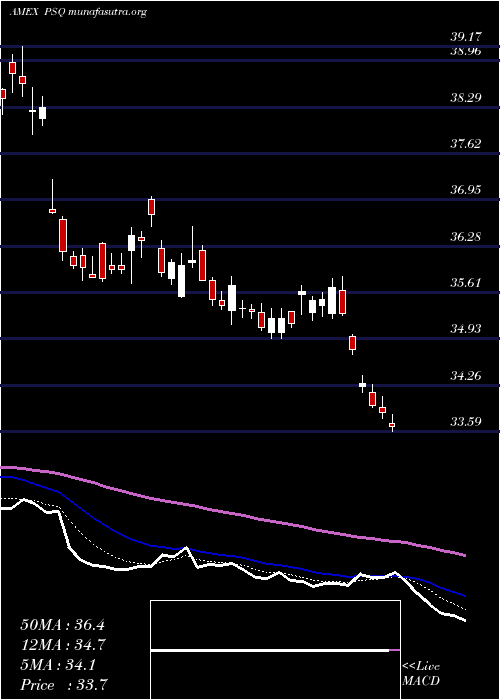Click the 39.17 price label
Image resolution: width=500 pixels, height=700 pixels.
coord(466,37)
